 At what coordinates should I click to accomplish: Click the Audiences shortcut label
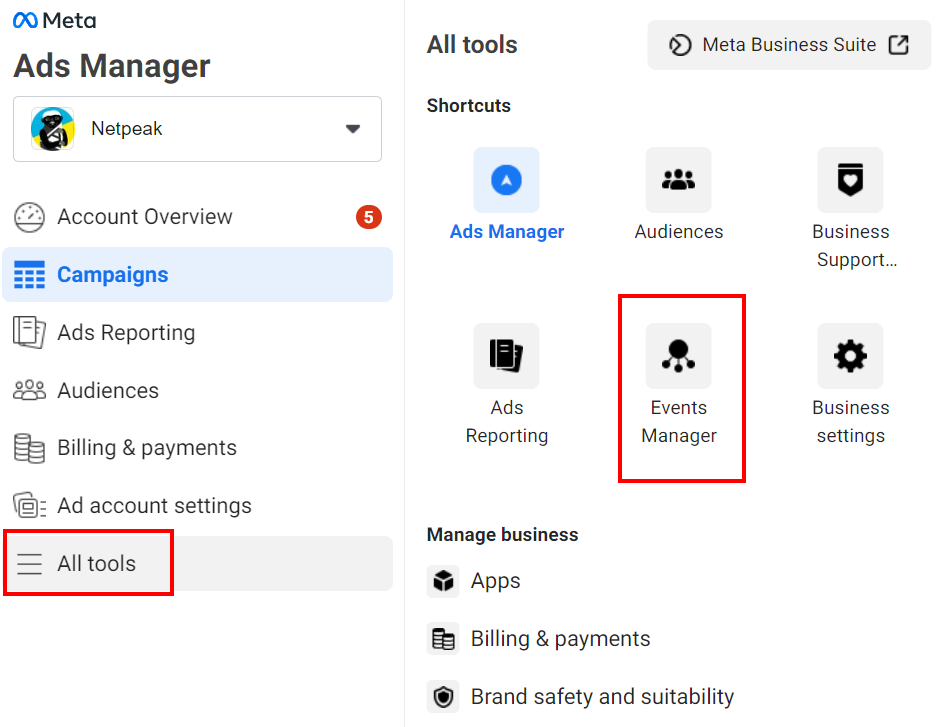click(x=679, y=231)
